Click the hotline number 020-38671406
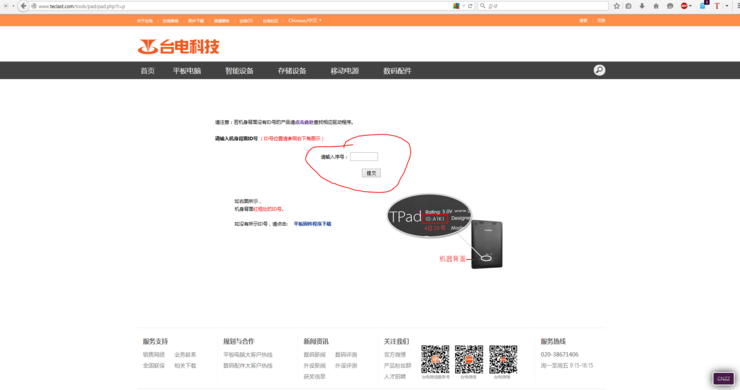 559,354
